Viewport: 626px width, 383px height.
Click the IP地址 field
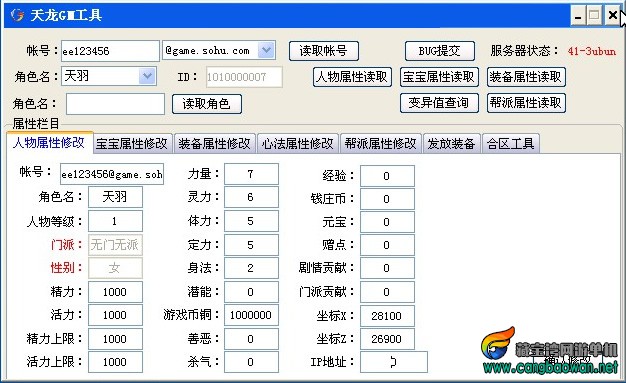point(394,362)
